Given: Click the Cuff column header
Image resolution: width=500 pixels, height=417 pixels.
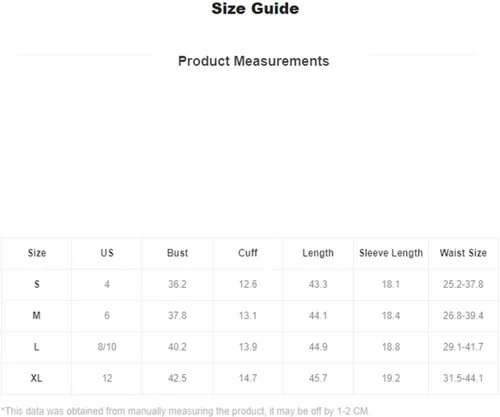Looking at the screenshot, I should pos(248,253).
